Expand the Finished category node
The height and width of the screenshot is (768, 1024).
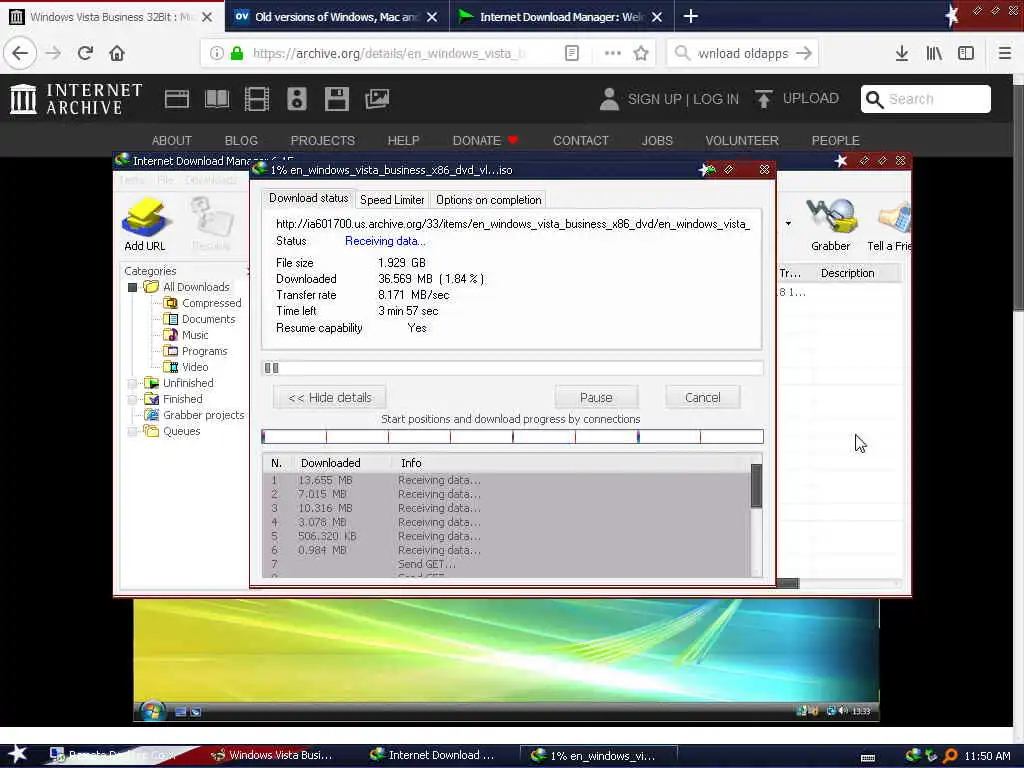pyautogui.click(x=133, y=399)
